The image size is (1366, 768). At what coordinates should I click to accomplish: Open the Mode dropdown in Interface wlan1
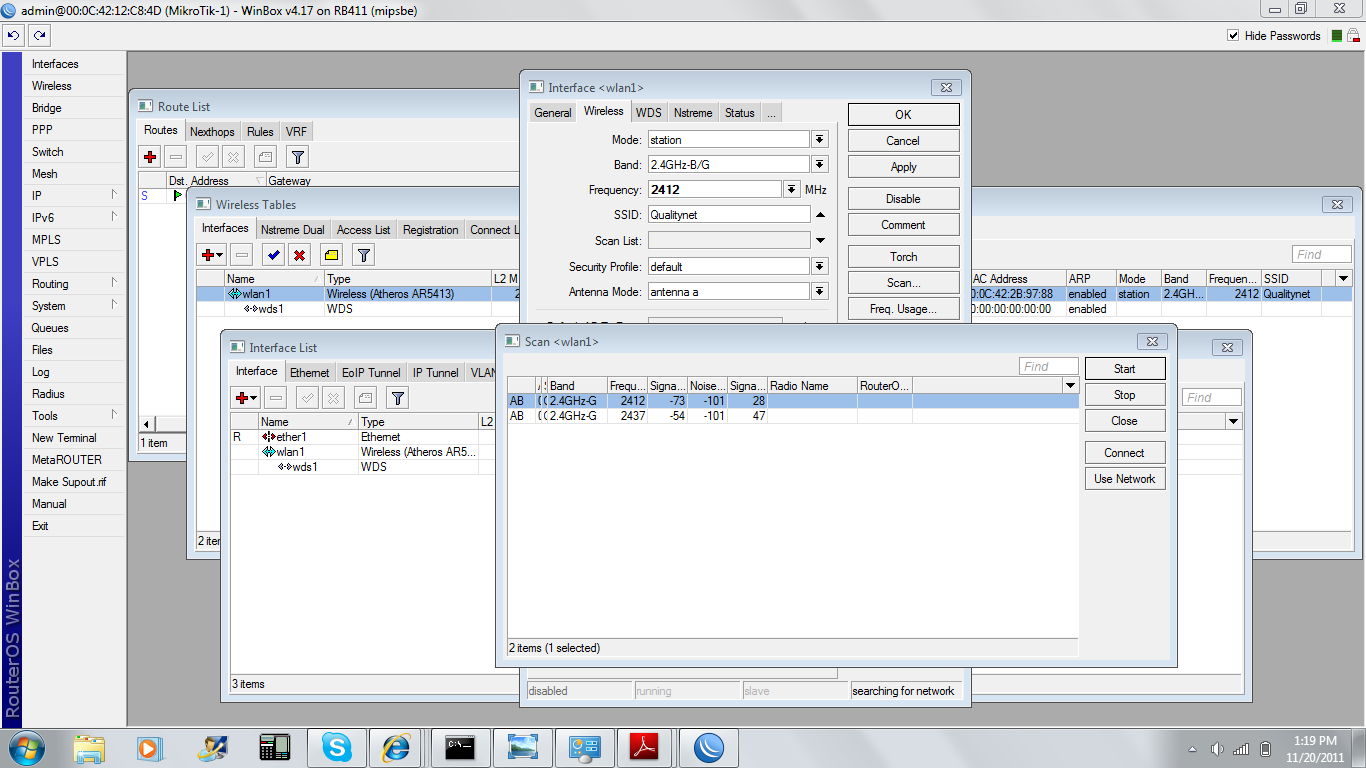tap(820, 139)
